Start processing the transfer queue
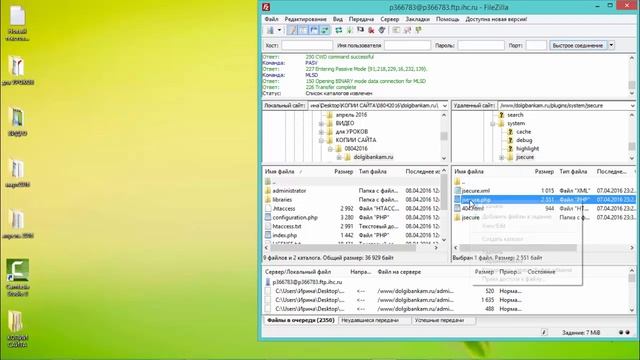The image size is (640, 360). point(349,30)
